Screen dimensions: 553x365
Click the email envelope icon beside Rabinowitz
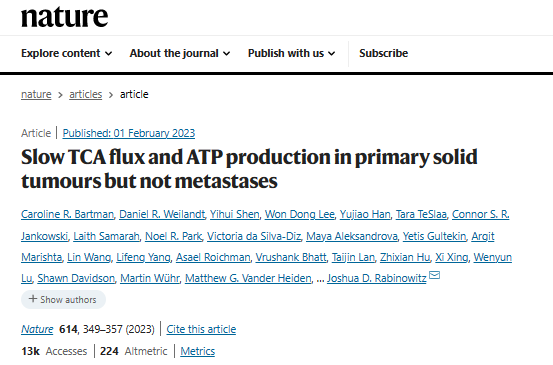[x=434, y=275]
